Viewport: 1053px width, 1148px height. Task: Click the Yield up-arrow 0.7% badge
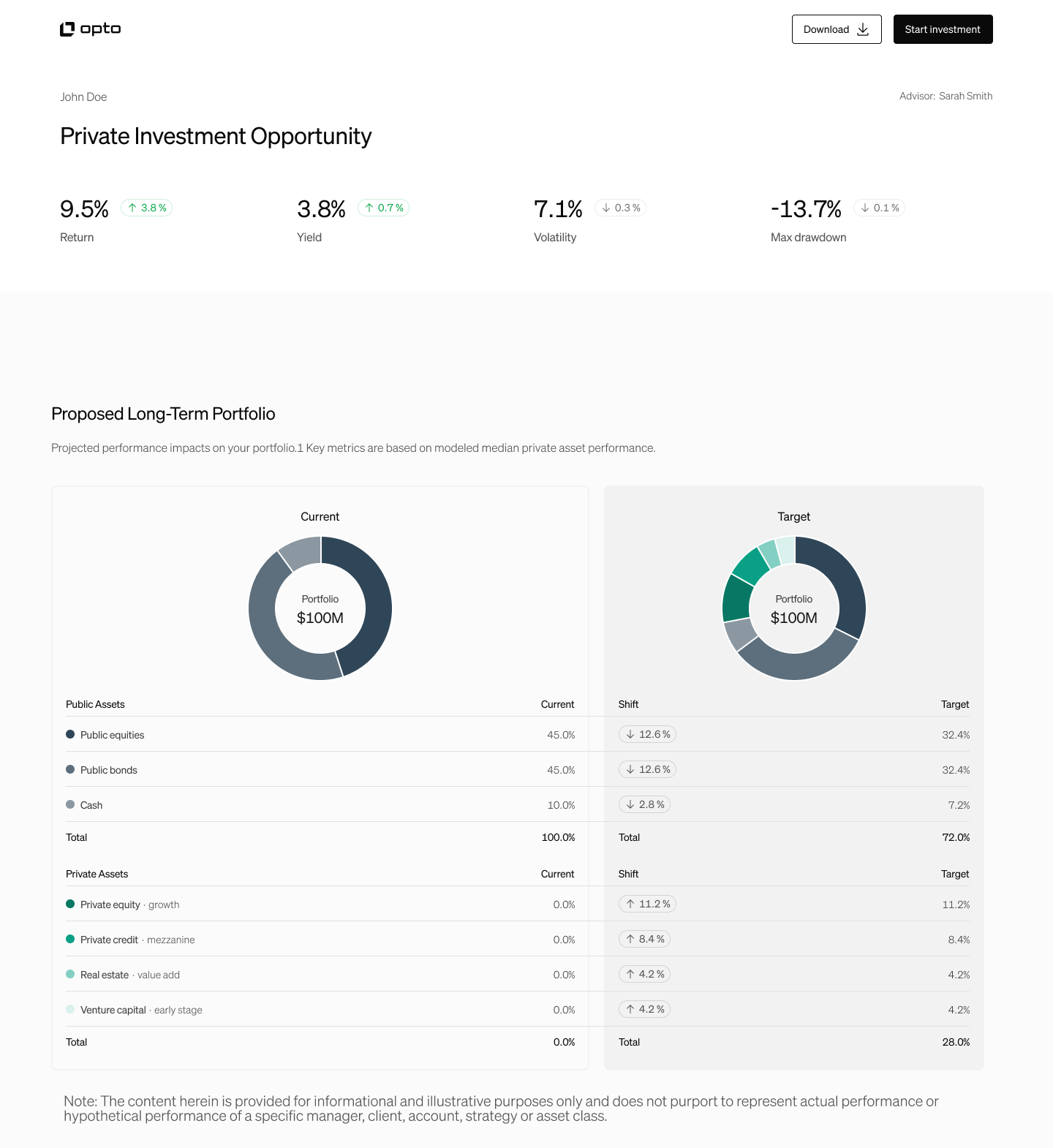383,208
